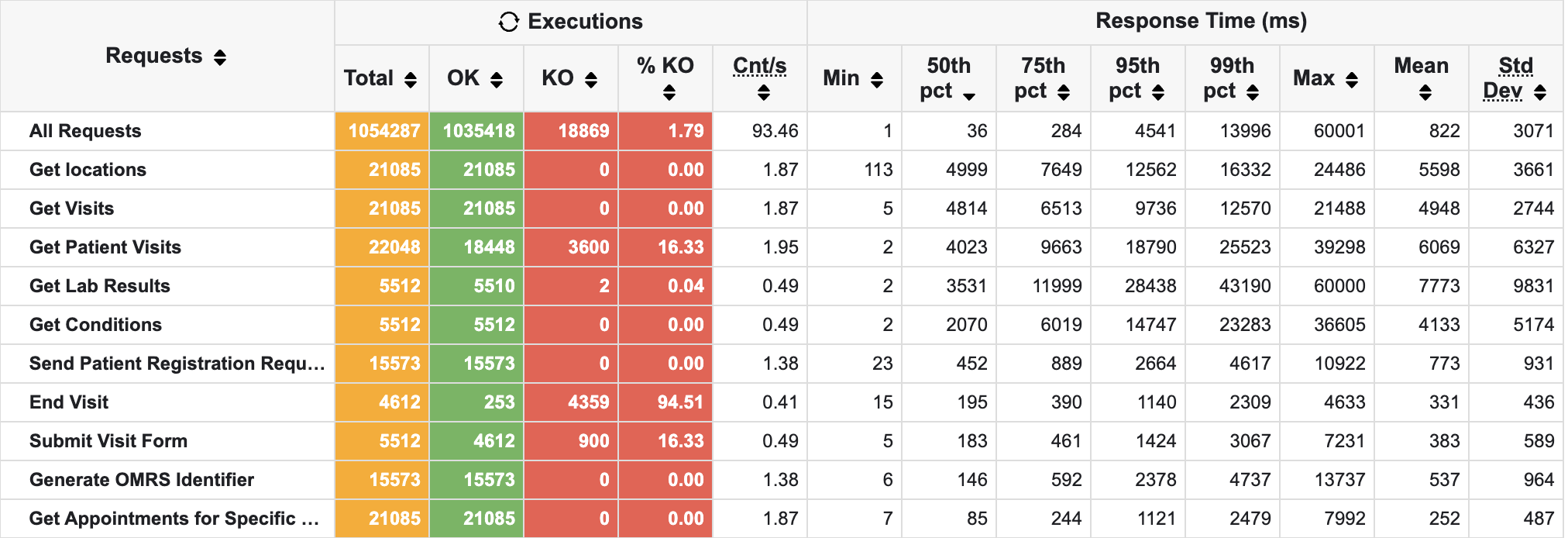The width and height of the screenshot is (1568, 538).
Task: Select the All Requests row label
Action: [85, 131]
